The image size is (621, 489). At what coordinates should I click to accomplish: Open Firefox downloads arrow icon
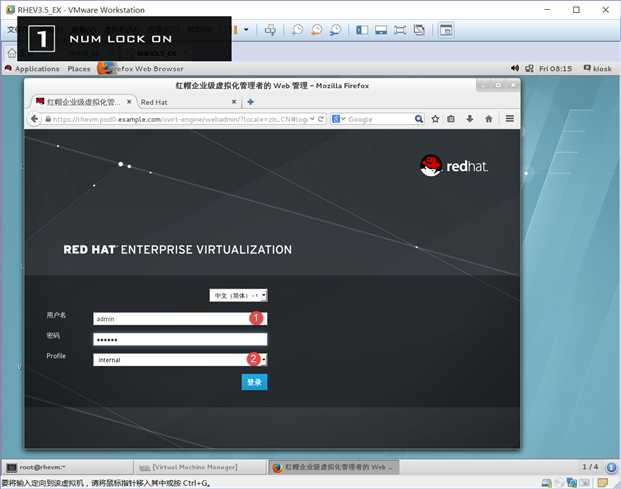[x=470, y=119]
